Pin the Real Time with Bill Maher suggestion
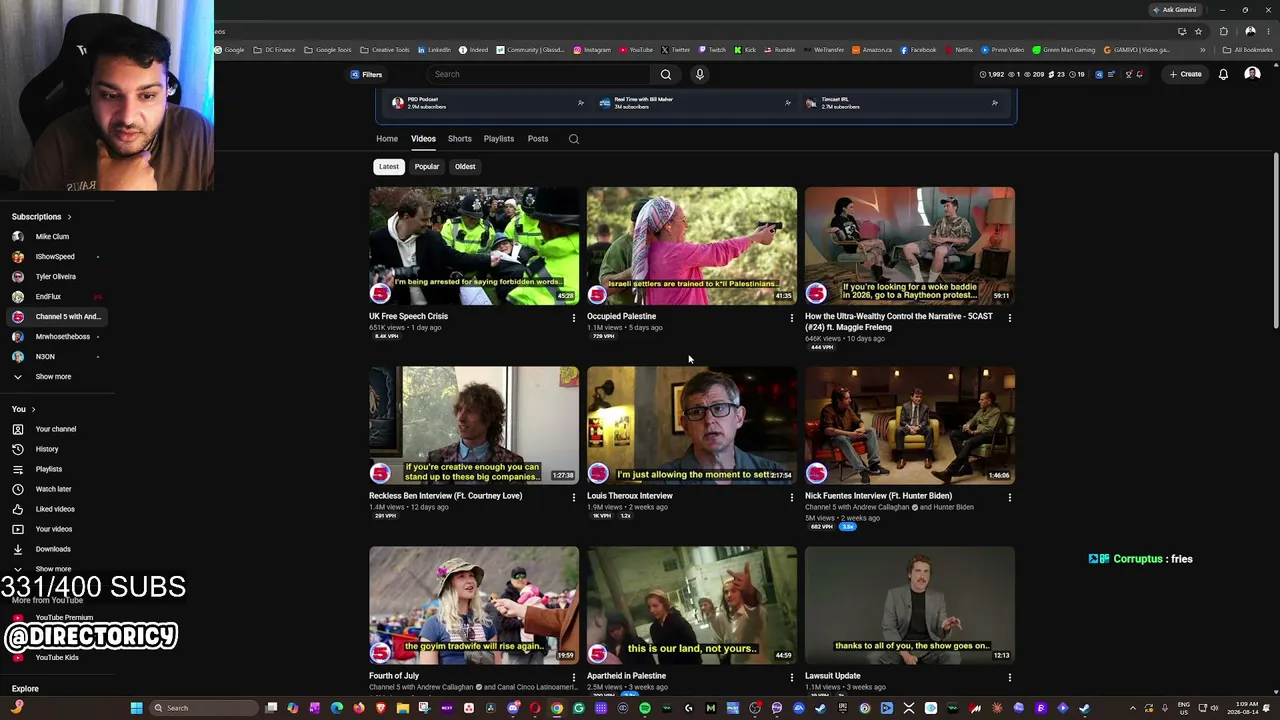The image size is (1280, 720). pos(788,102)
